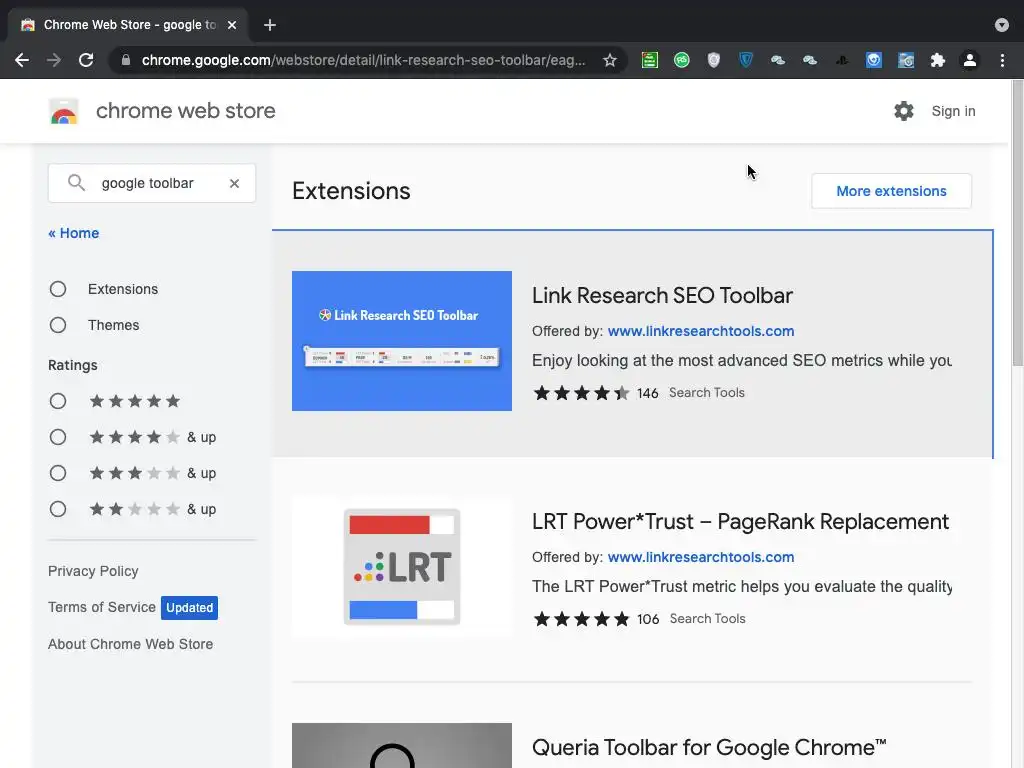Open linkresearchtools.com link under LRT Power*Trust
1024x768 pixels.
(x=701, y=557)
